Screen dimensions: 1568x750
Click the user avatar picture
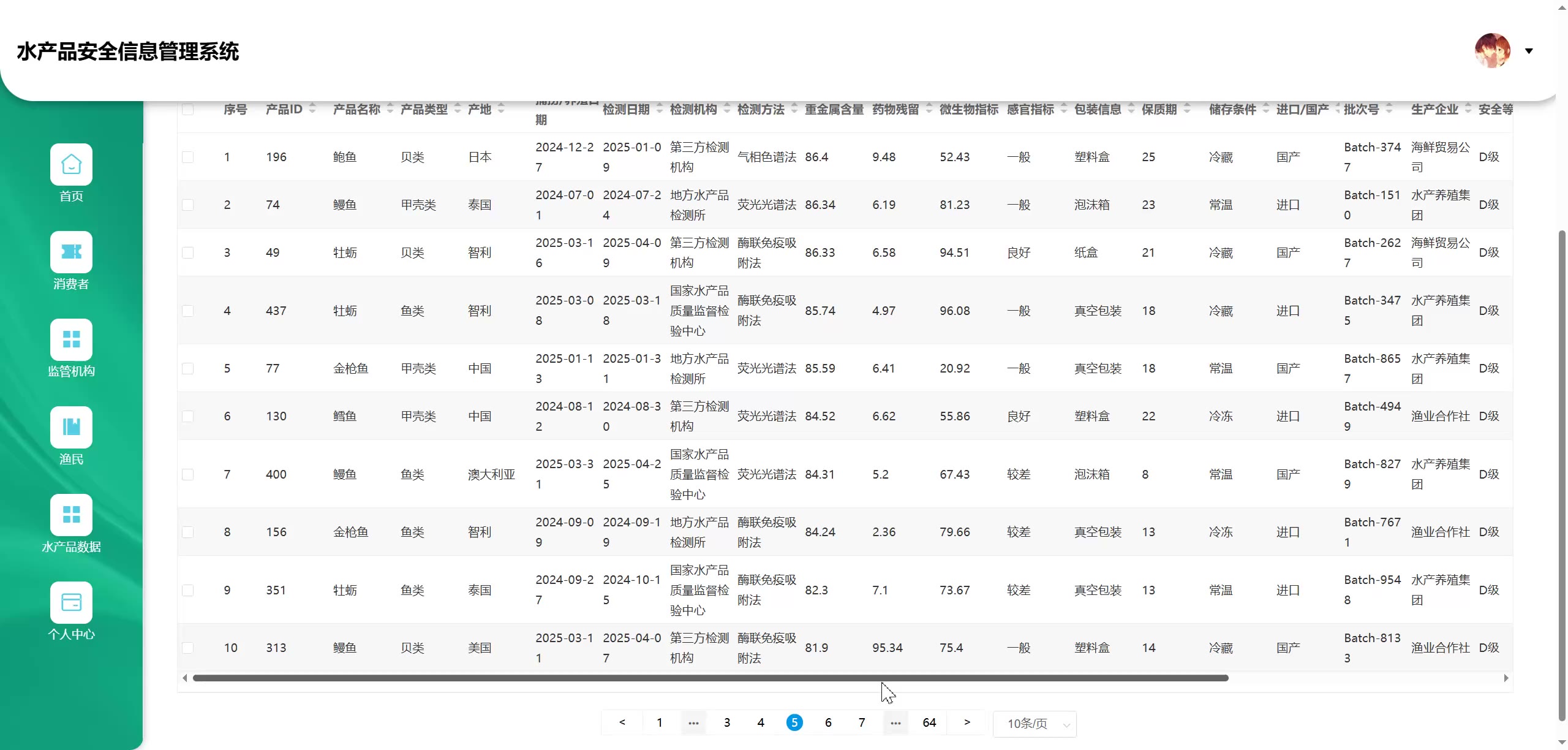pyautogui.click(x=1492, y=51)
